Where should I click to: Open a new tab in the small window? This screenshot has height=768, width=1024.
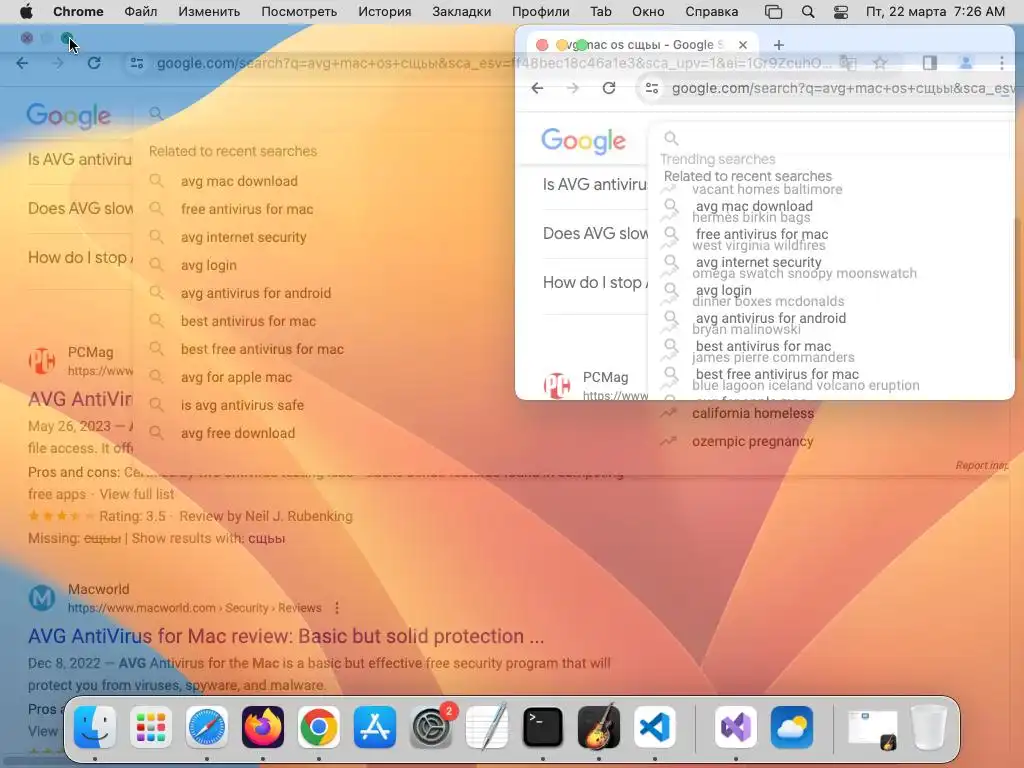pos(778,45)
